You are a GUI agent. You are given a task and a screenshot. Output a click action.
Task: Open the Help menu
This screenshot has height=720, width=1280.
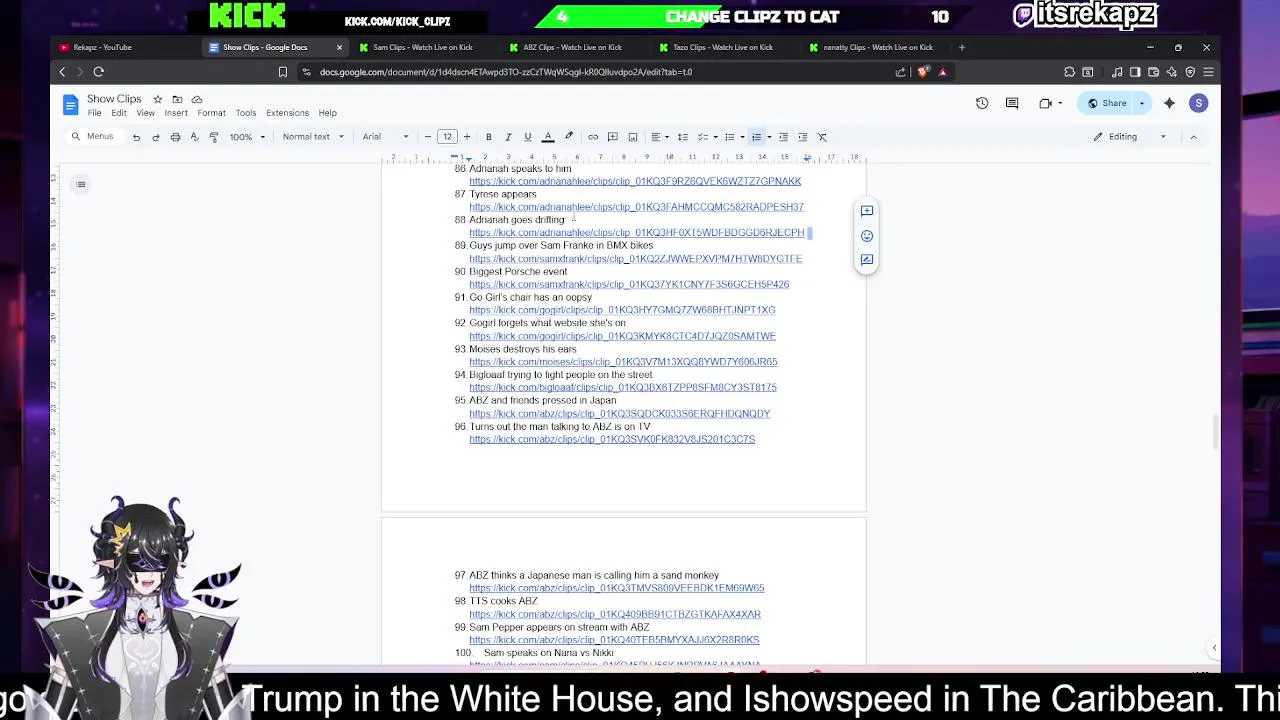point(327,113)
